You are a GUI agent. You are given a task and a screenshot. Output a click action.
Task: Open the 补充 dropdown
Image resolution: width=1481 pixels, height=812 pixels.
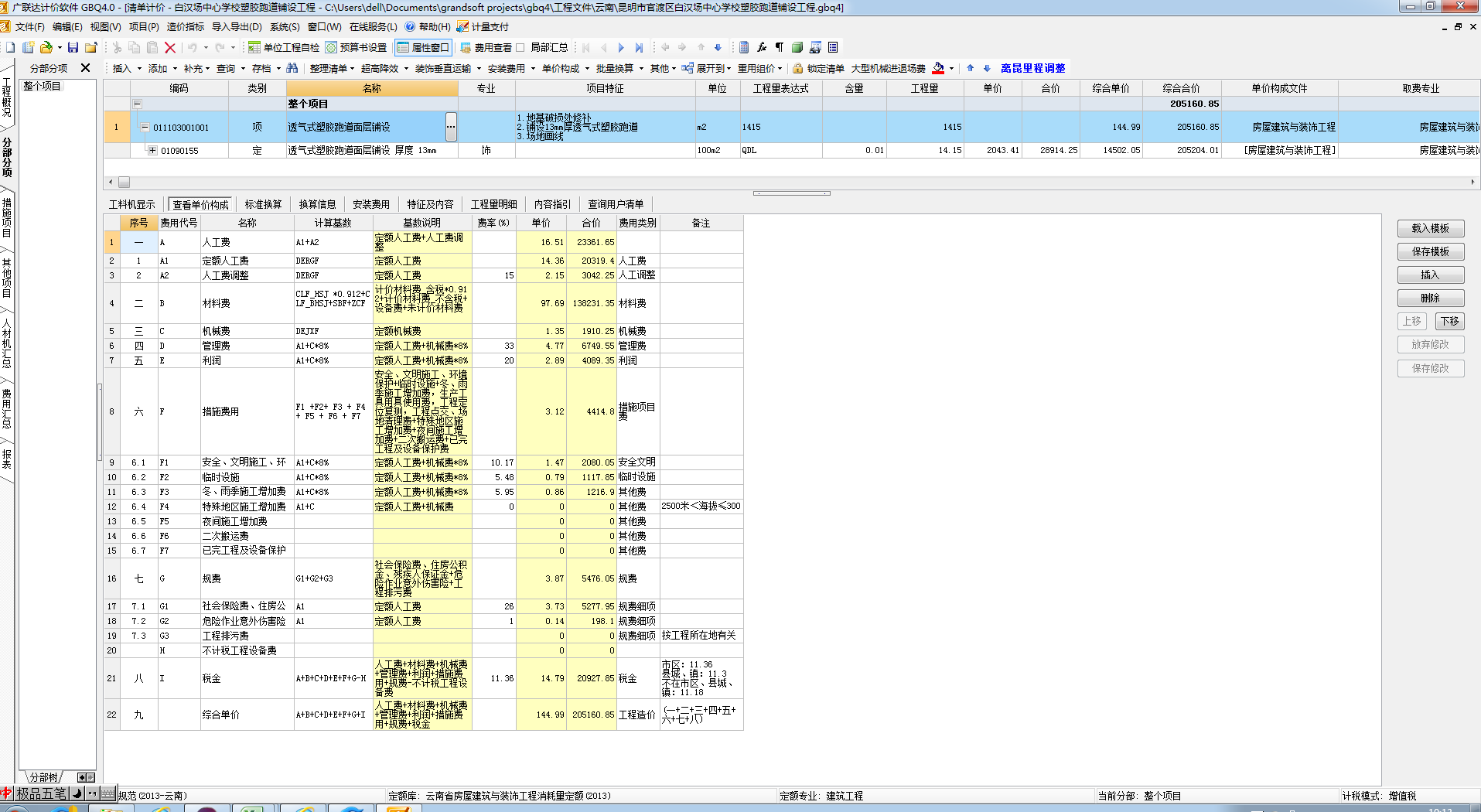click(x=197, y=68)
